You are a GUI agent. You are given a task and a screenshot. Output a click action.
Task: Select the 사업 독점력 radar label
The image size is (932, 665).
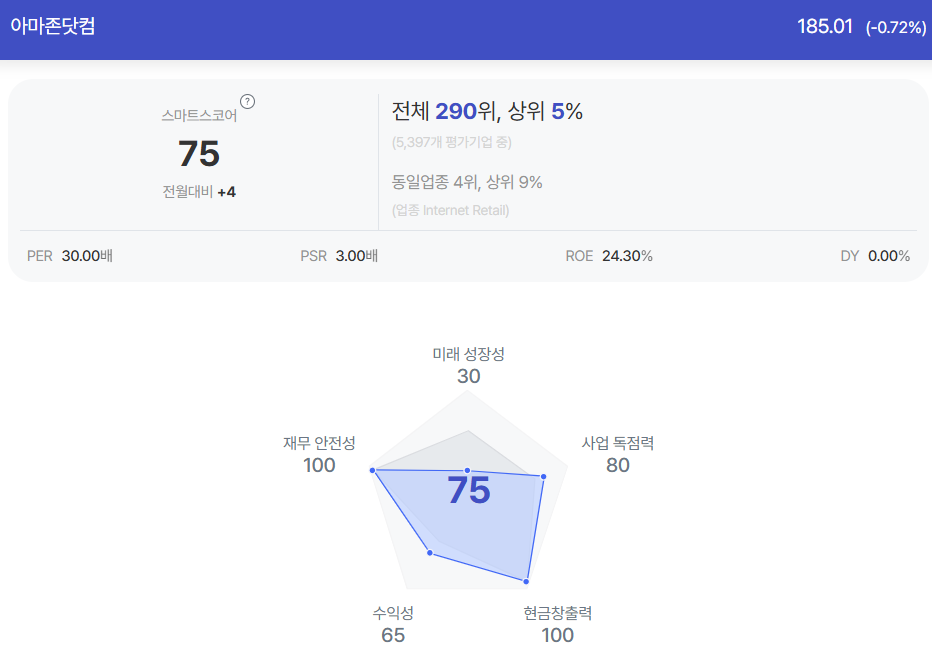618,443
